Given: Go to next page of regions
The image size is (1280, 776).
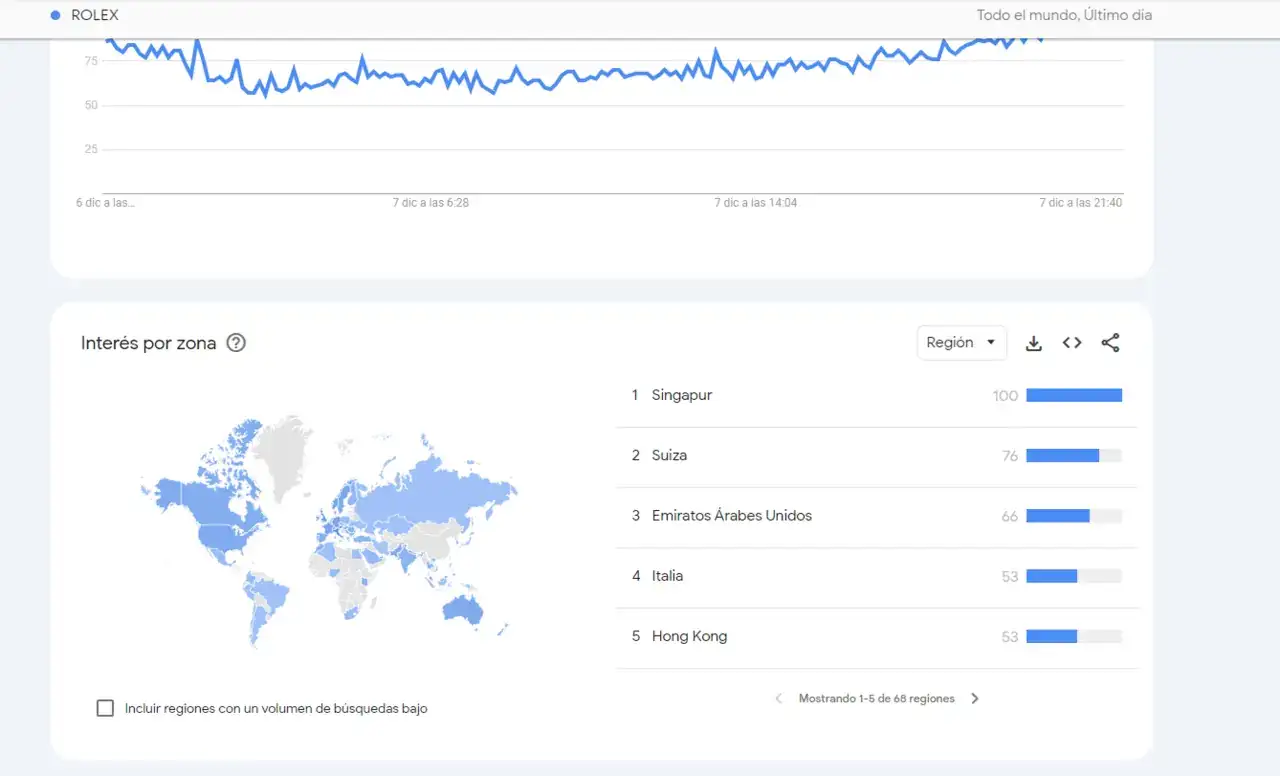Looking at the screenshot, I should tap(975, 699).
